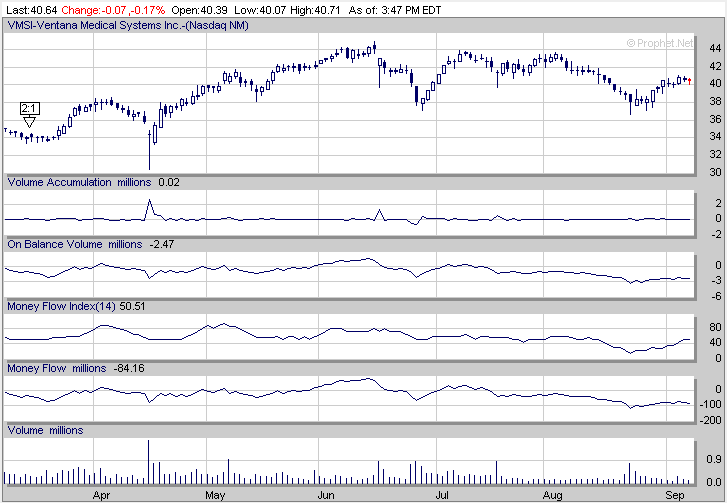Click the 'Jun' label on date axis

tap(326, 495)
